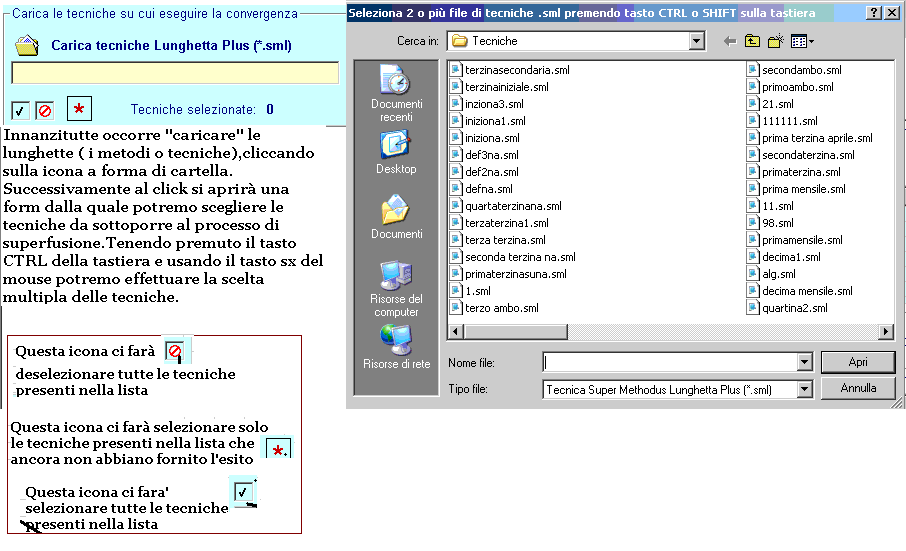
Task: Select file seconda terzina na.sml
Action: 513,257
